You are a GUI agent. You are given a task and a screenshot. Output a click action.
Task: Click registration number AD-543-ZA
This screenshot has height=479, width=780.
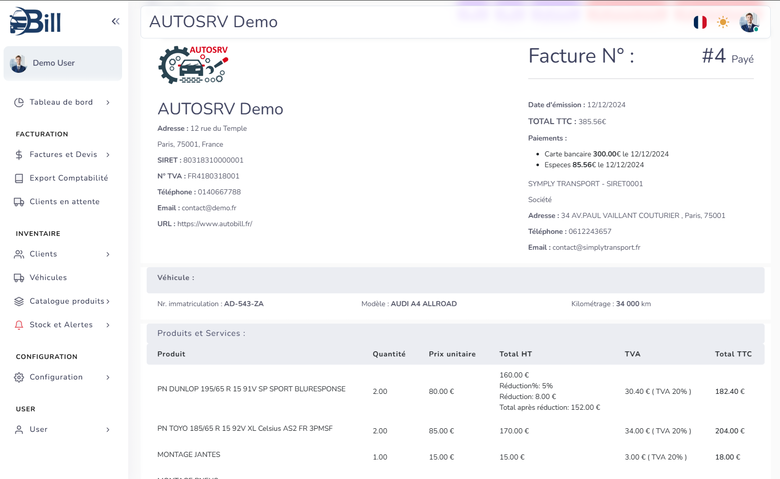click(x=244, y=303)
